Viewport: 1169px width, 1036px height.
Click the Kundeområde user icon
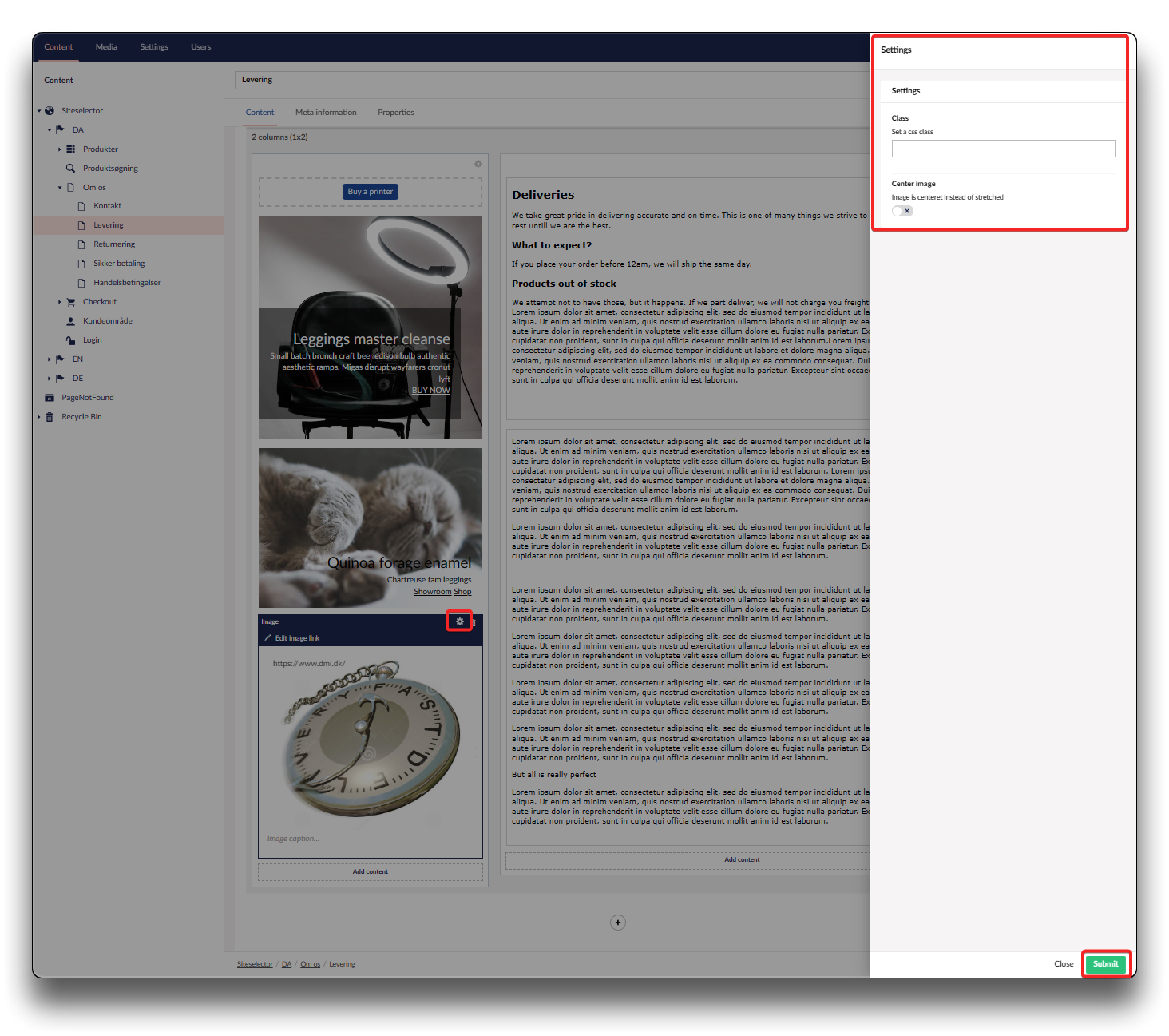[70, 321]
